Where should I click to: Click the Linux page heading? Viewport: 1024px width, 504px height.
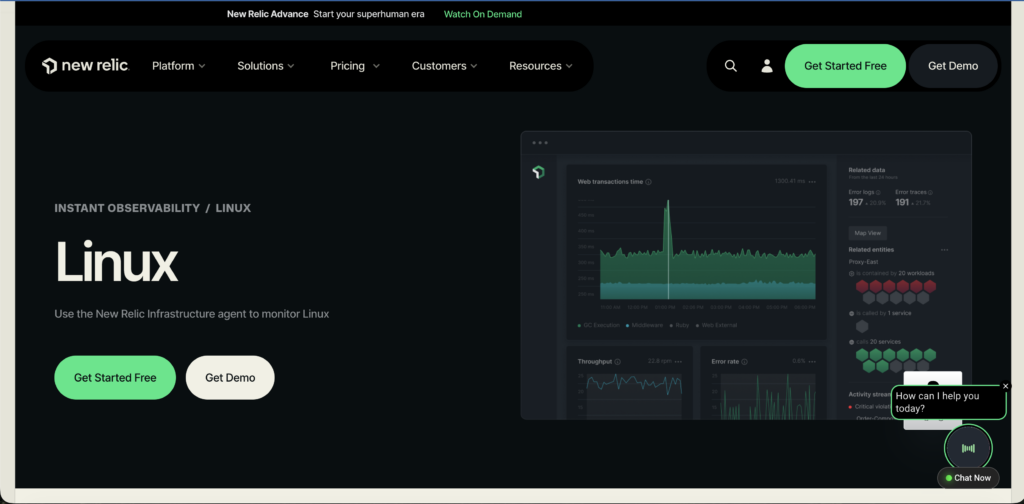click(116, 262)
